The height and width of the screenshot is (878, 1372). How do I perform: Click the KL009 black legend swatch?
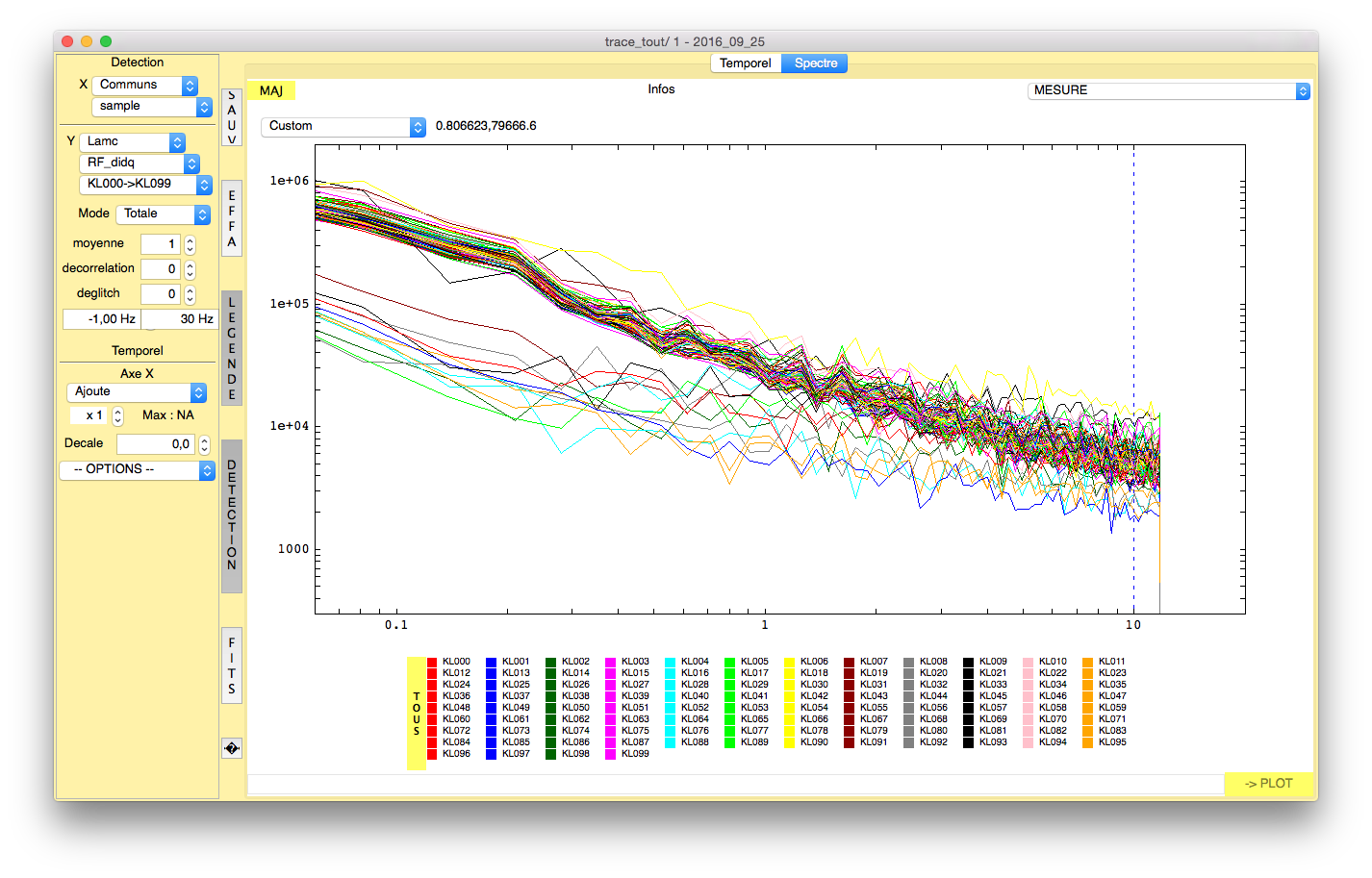969,663
